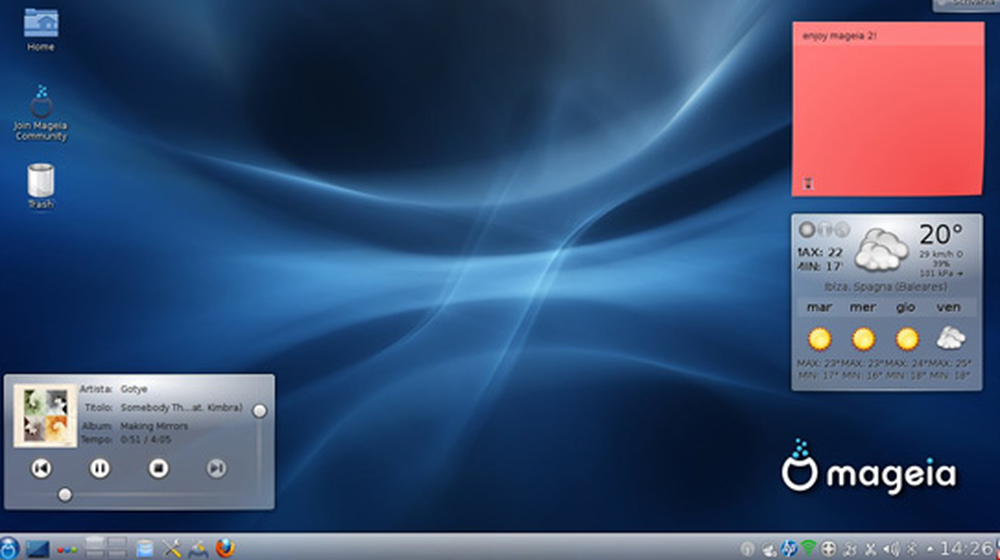
Task: Skip to previous track in media player widget
Action: [41, 469]
